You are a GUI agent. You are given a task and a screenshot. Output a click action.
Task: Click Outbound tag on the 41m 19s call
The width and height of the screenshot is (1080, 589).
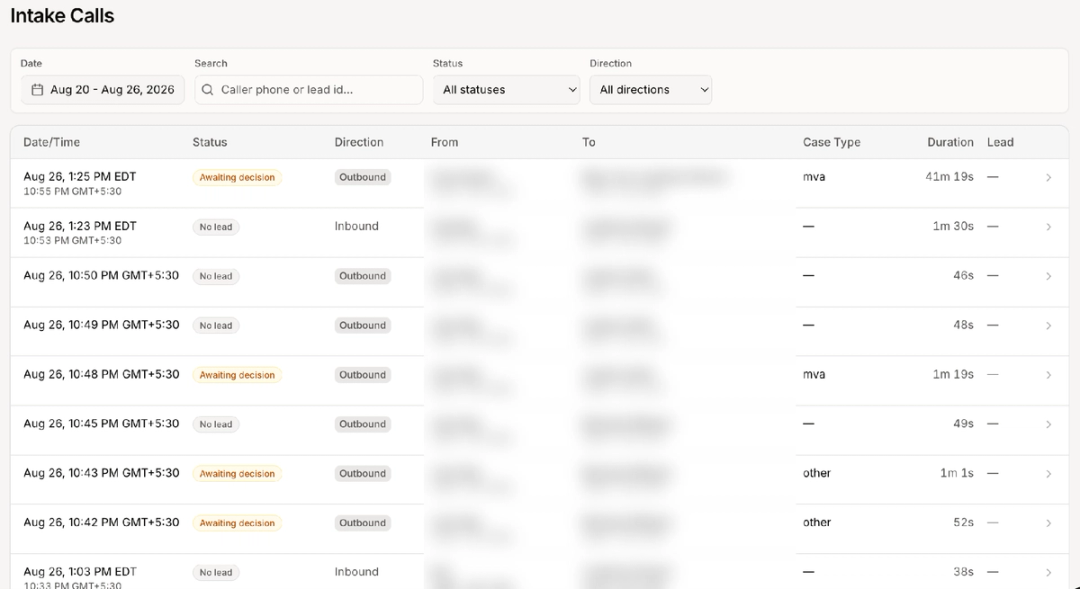point(362,177)
